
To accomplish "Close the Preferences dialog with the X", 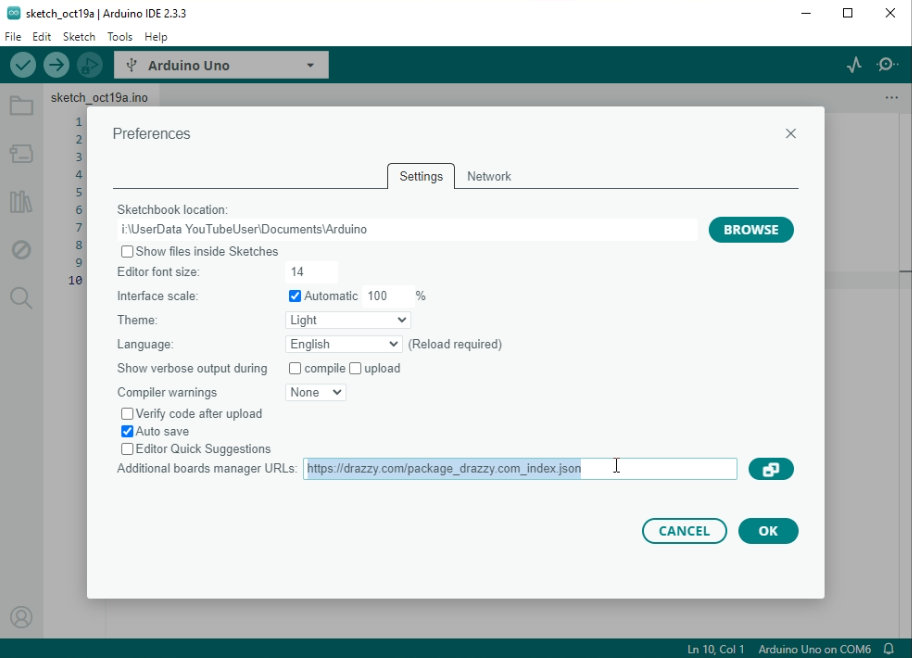I will click(790, 134).
